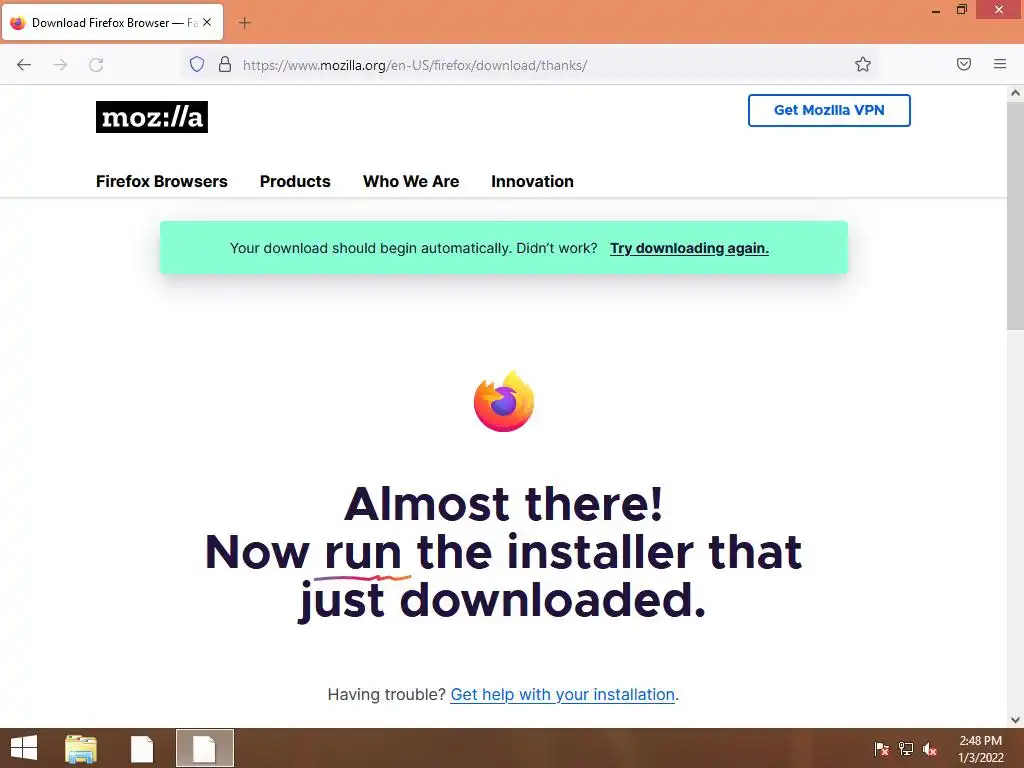Click the muted volume tray icon
This screenshot has height=768, width=1024.
[x=930, y=749]
